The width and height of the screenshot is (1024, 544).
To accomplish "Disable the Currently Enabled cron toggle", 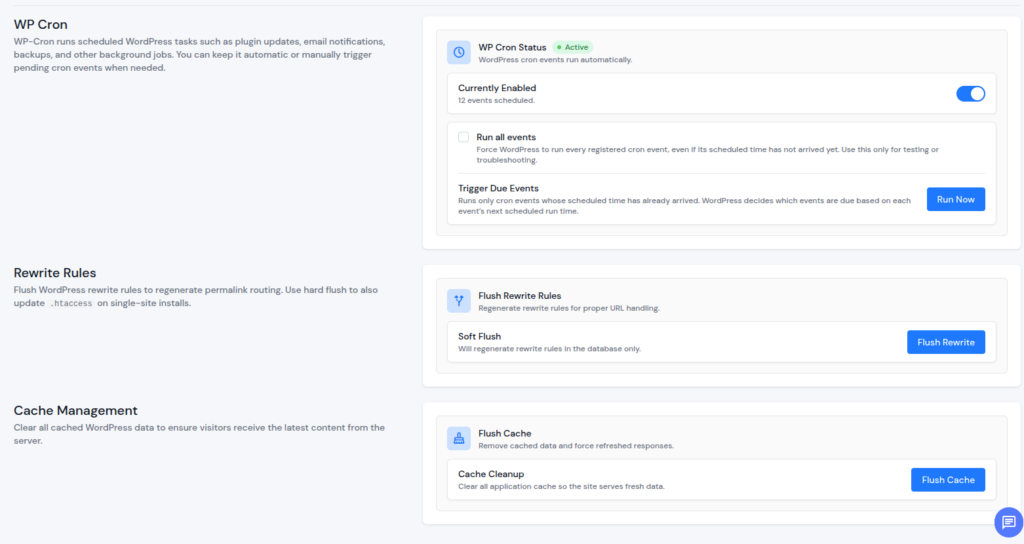I will (970, 94).
